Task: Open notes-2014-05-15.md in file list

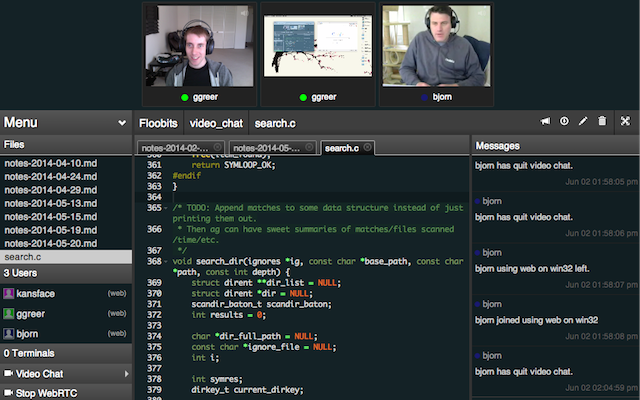Action: coord(66,217)
